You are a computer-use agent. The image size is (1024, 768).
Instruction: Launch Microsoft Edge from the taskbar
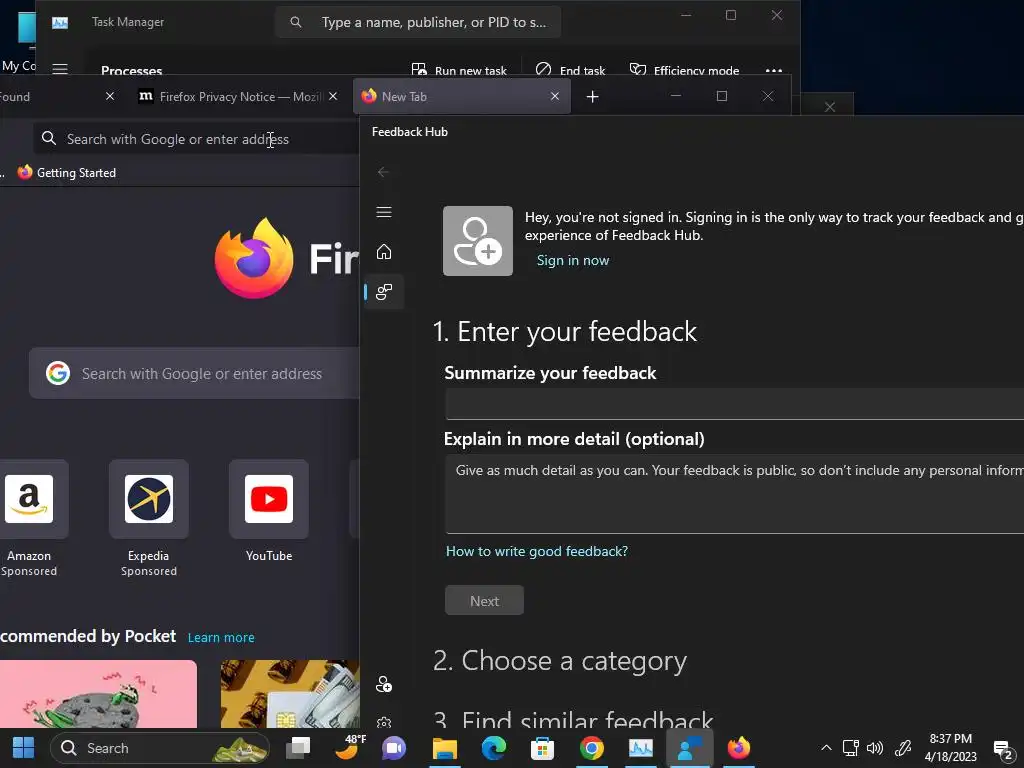coord(494,748)
